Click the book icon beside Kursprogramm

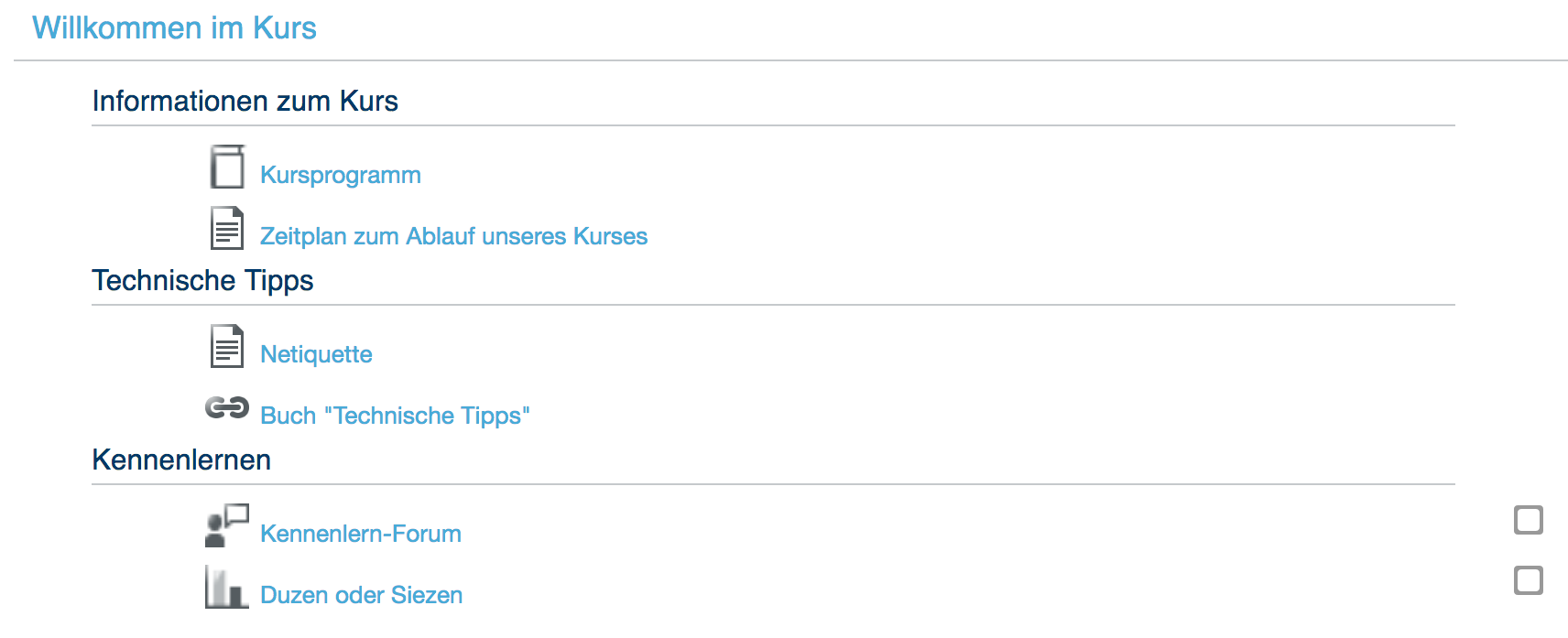227,167
